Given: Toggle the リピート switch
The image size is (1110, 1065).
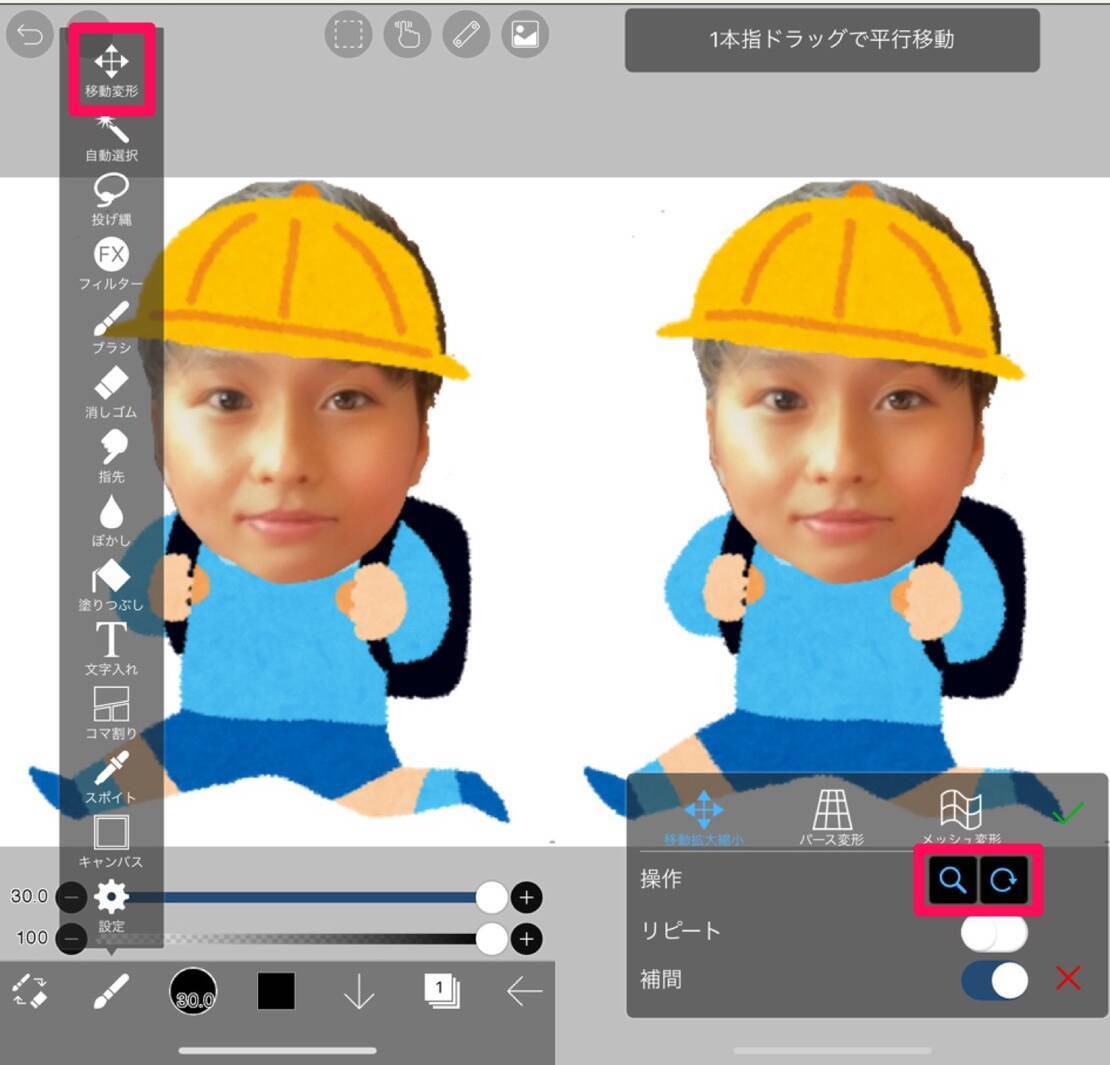Looking at the screenshot, I should pyautogui.click(x=995, y=933).
